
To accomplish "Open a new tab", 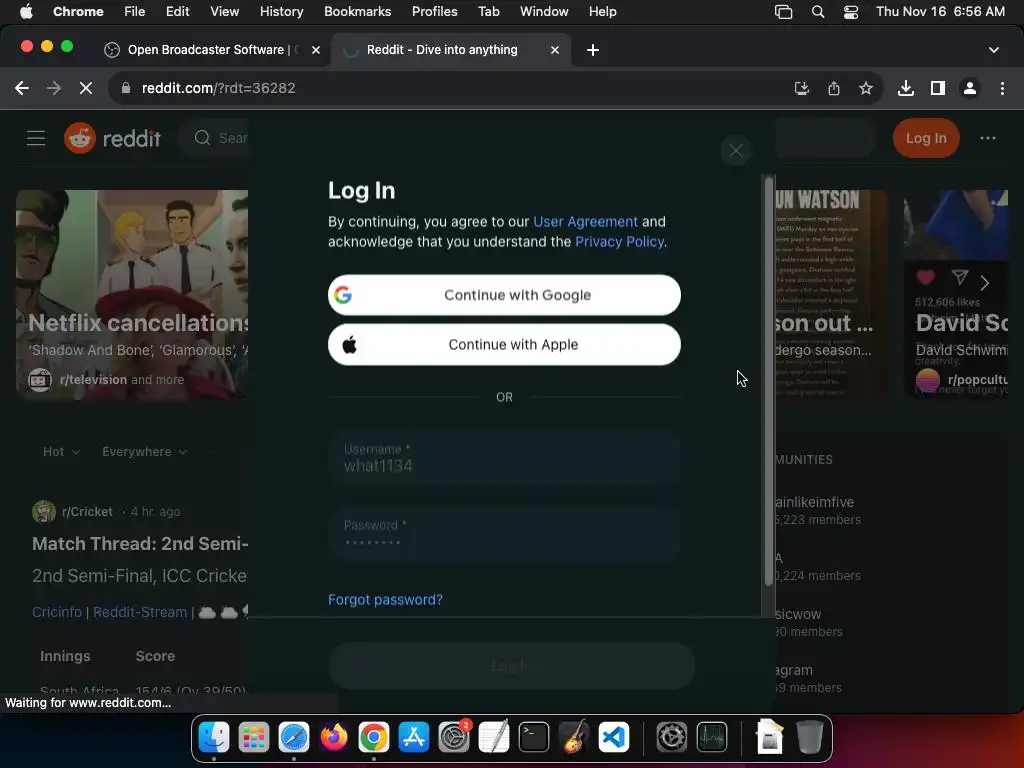I will pyautogui.click(x=592, y=50).
